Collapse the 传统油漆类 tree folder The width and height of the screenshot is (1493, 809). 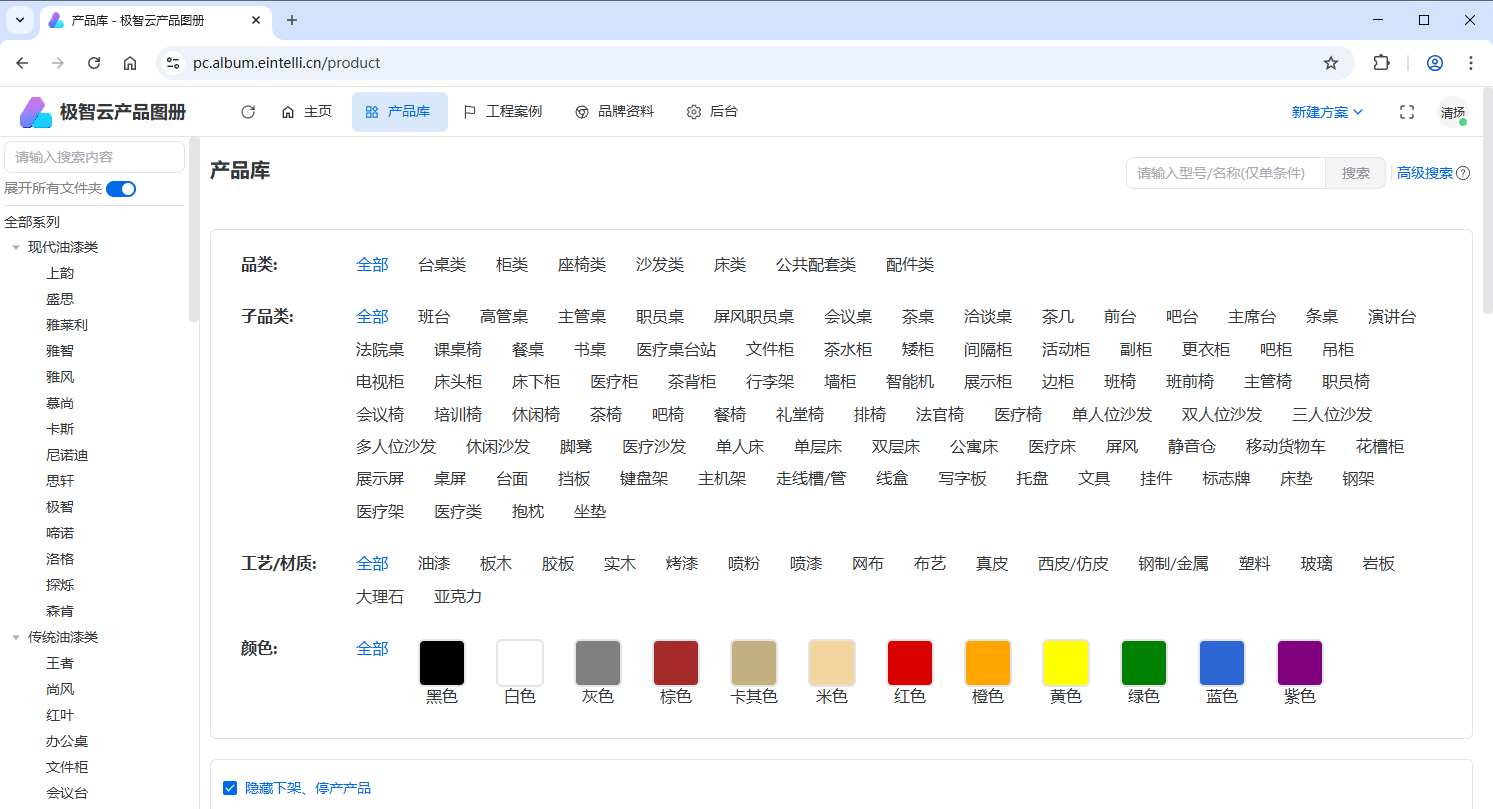(x=16, y=637)
